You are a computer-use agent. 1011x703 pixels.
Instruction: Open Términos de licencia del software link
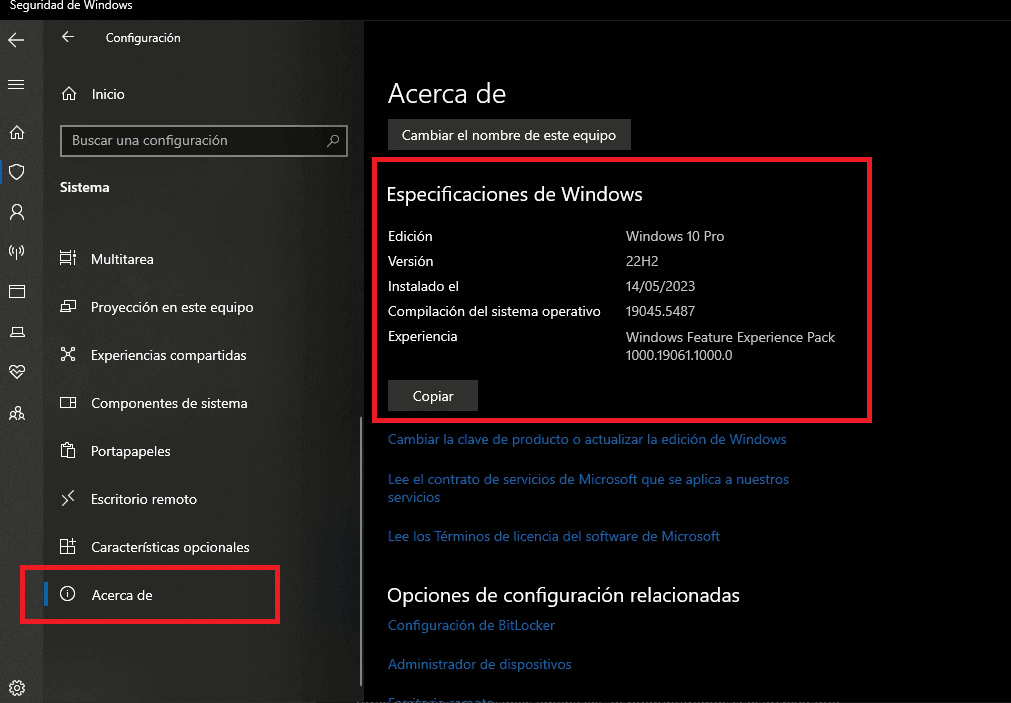[x=553, y=536]
